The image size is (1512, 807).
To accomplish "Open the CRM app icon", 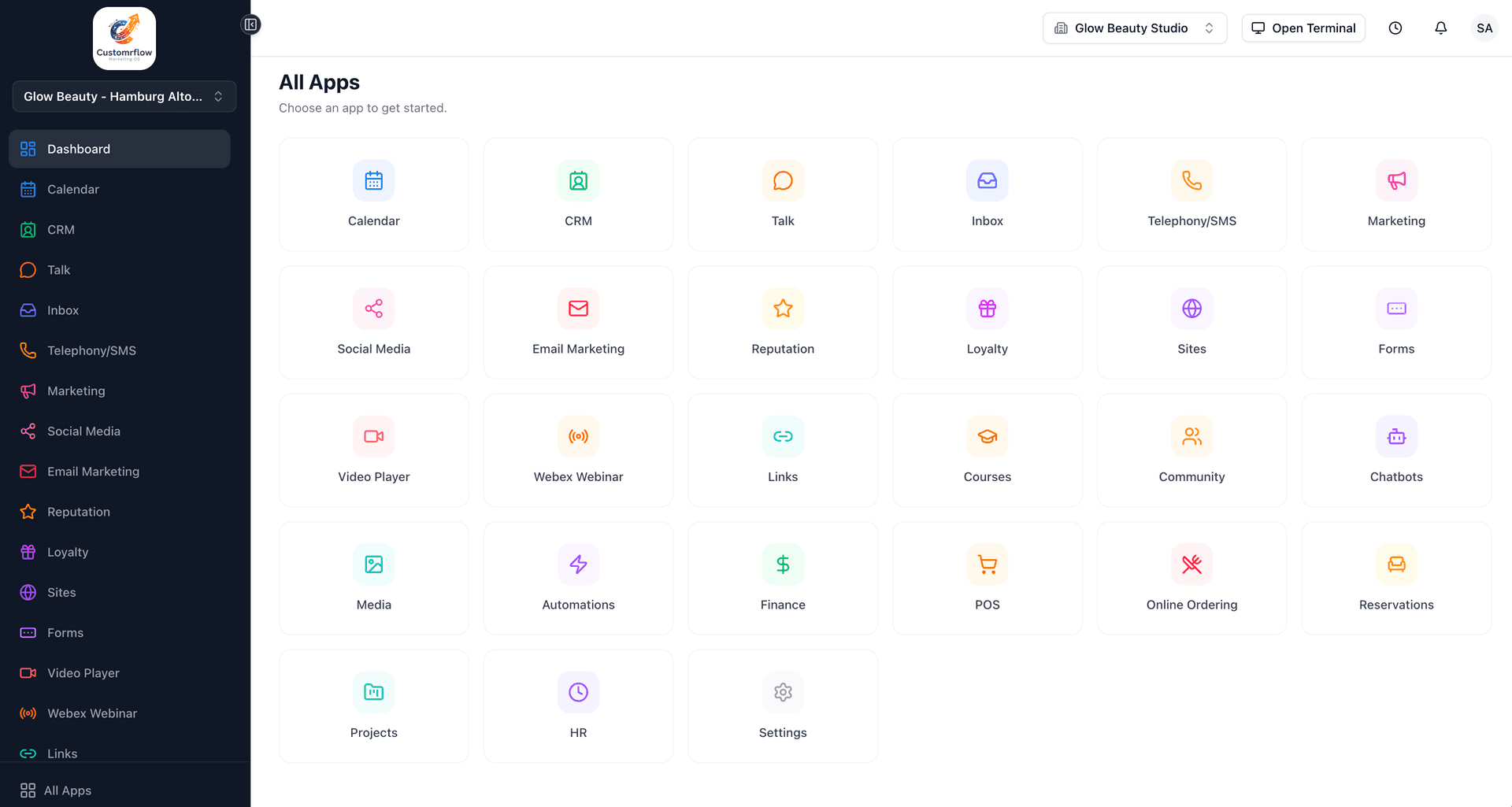I will pos(578,180).
